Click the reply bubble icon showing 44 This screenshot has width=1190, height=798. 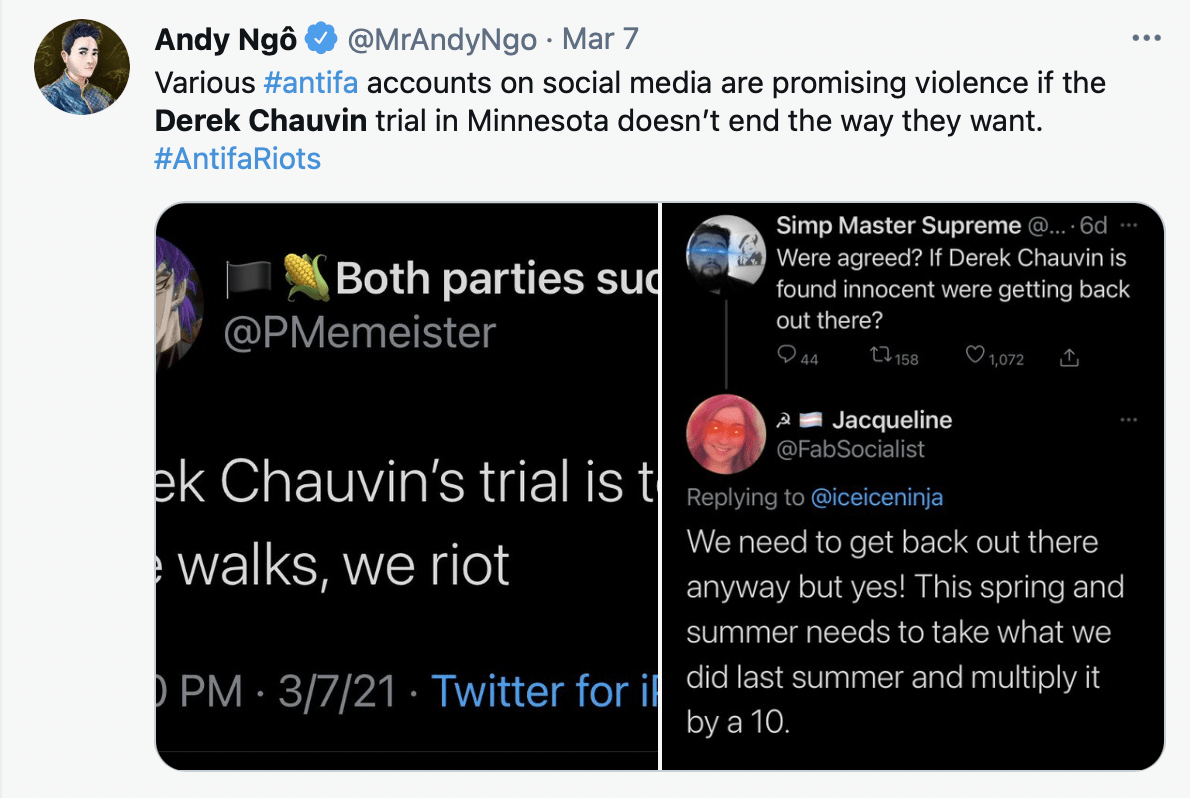[x=787, y=355]
